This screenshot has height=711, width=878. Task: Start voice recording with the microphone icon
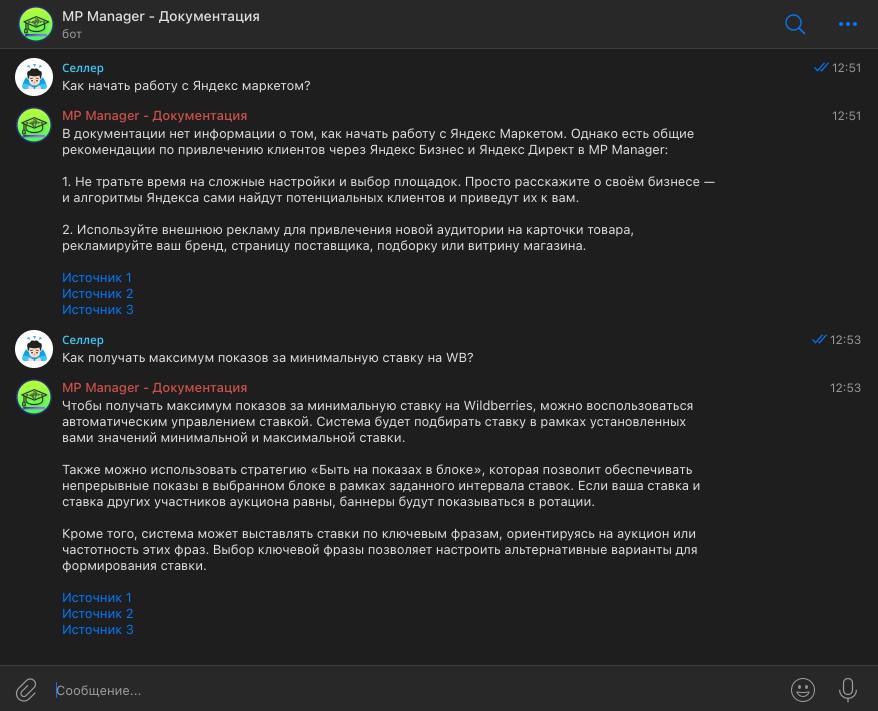(848, 689)
